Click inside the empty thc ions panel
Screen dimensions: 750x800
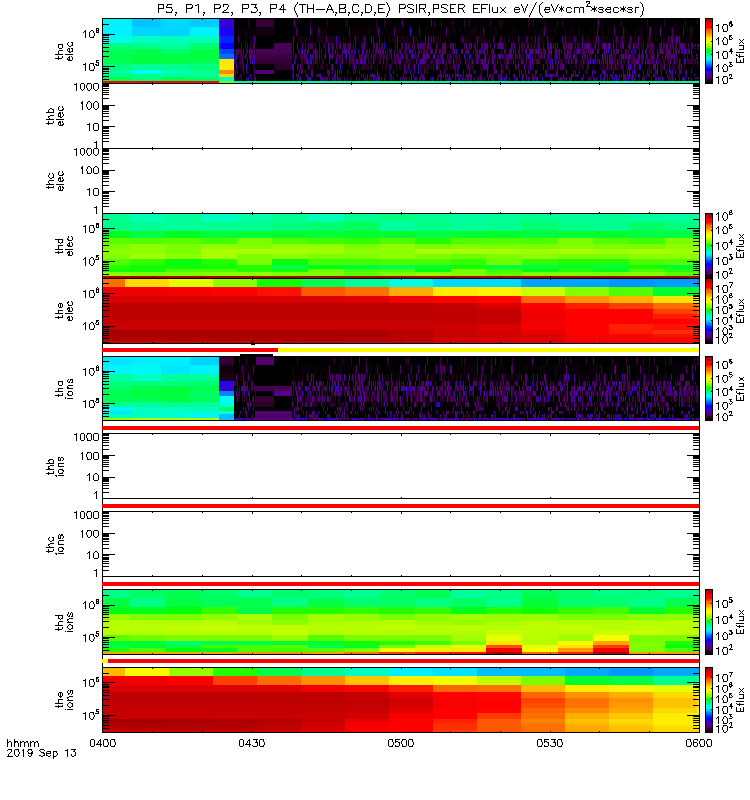[x=401, y=544]
